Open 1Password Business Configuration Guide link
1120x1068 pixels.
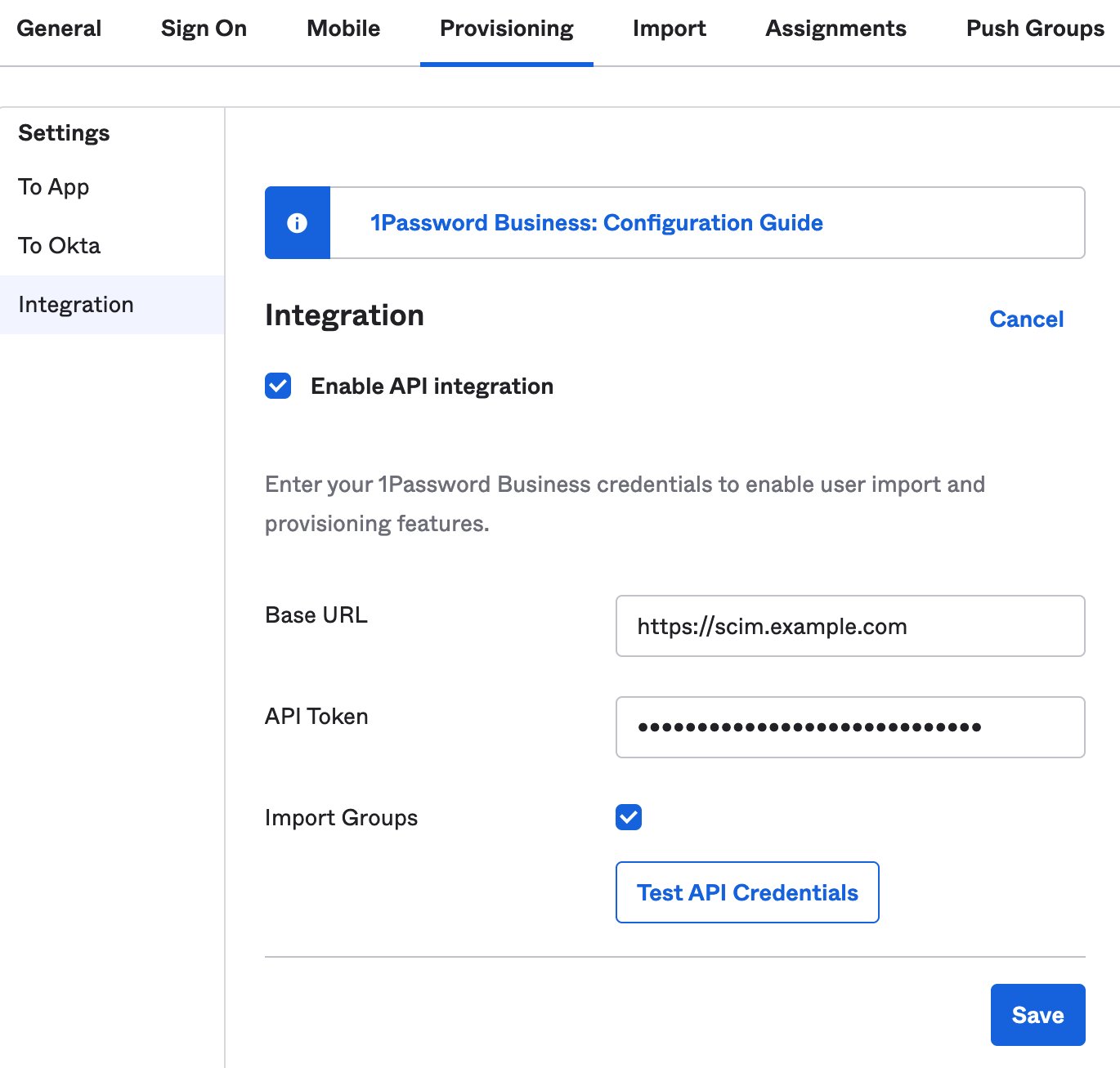point(597,223)
